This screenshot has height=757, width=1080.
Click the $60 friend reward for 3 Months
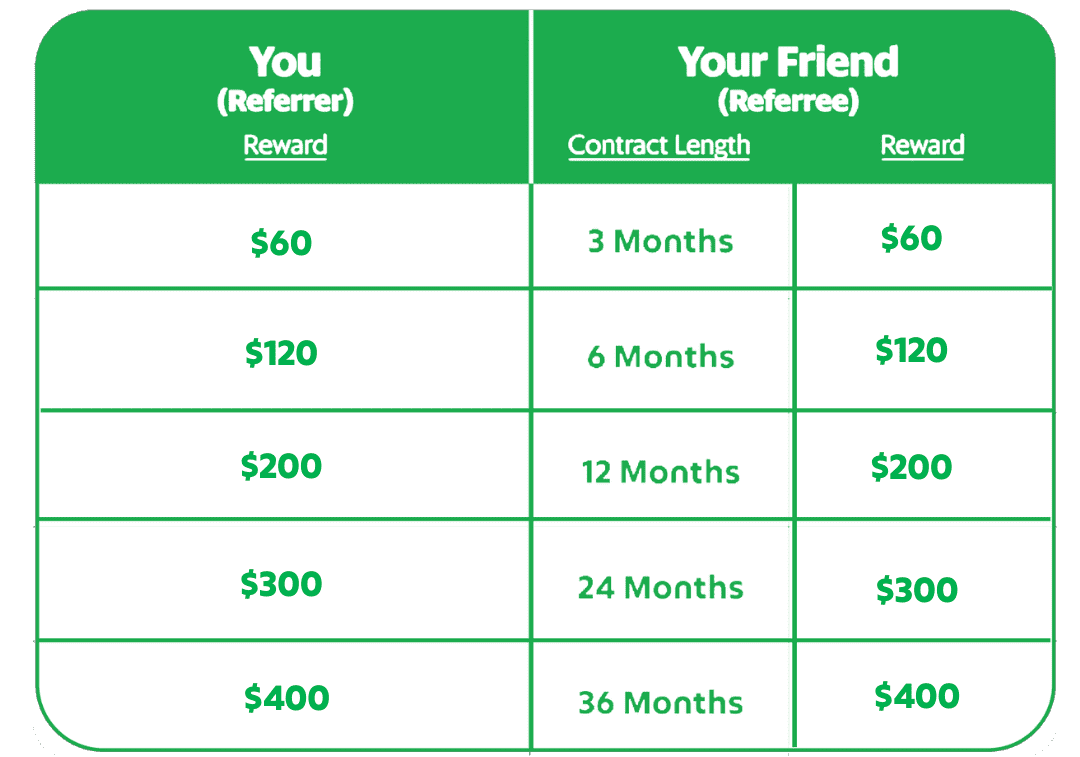pos(911,238)
